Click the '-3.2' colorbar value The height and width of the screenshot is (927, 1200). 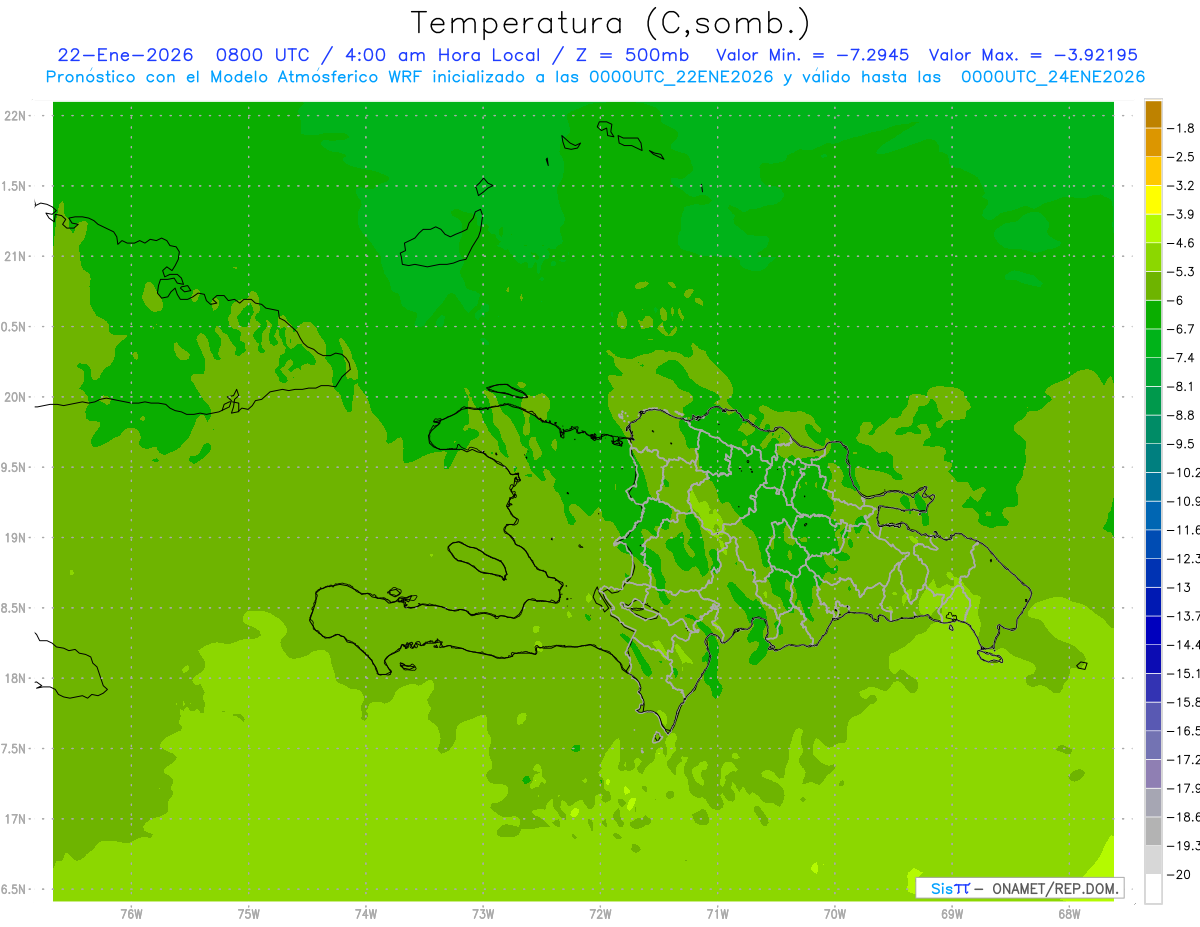click(1181, 186)
